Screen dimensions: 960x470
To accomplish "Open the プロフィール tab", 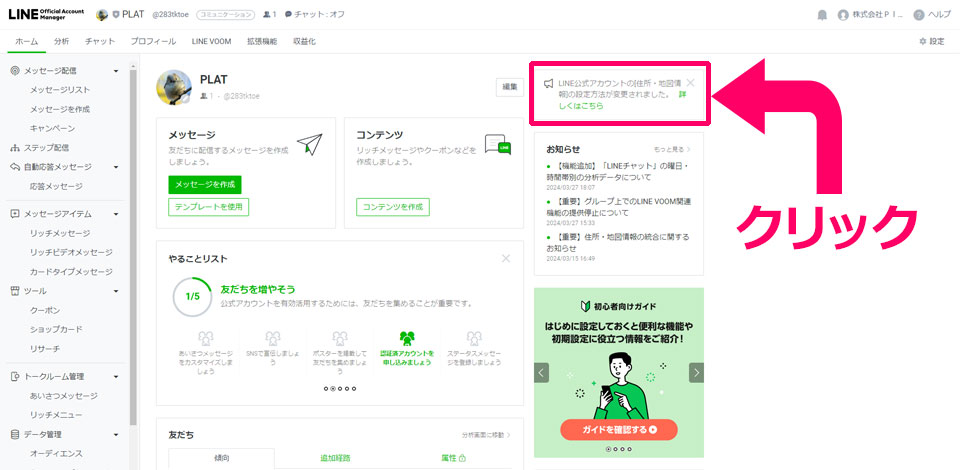I will (x=153, y=42).
